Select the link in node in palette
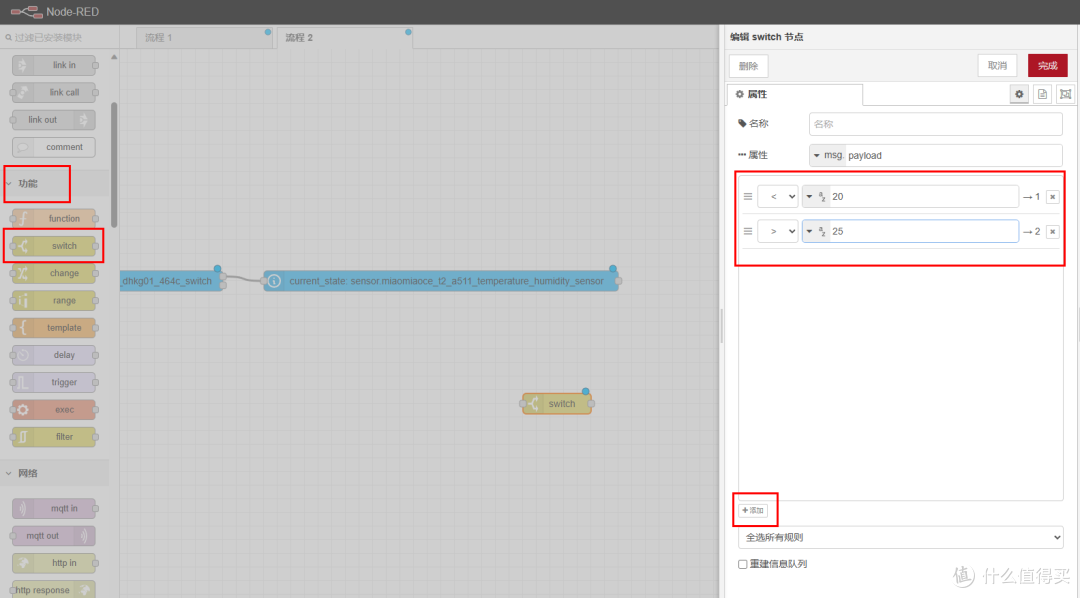Viewport: 1080px width, 598px height. (x=54, y=65)
